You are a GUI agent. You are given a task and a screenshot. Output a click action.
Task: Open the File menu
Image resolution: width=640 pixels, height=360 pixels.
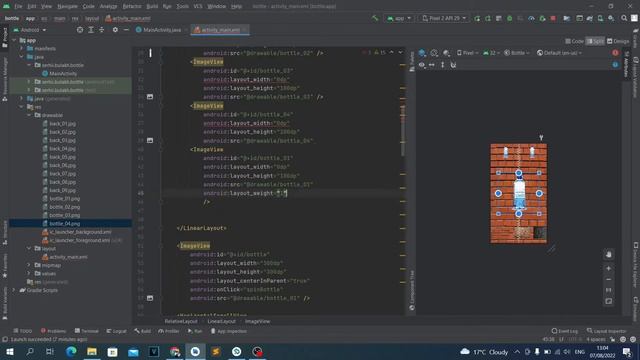pos(18,6)
